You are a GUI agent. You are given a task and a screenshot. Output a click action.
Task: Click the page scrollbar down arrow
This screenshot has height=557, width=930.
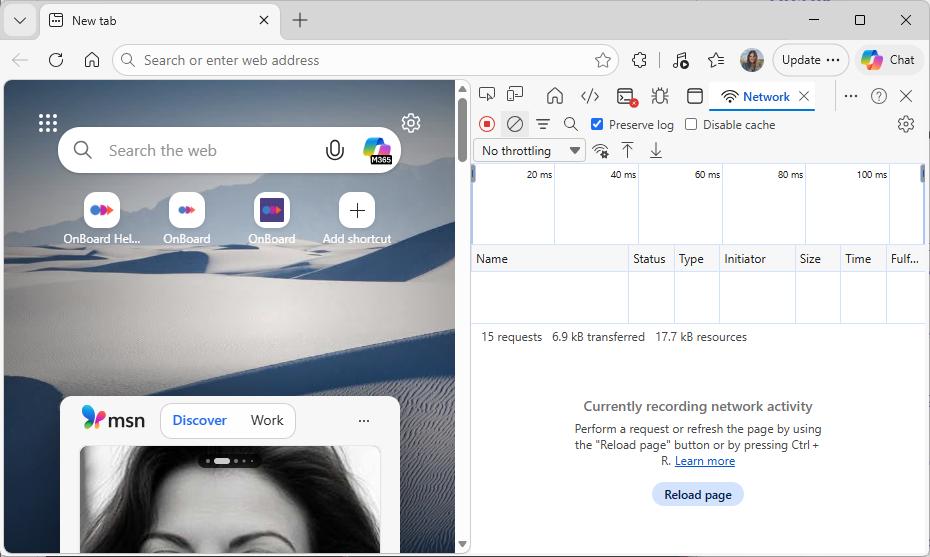coord(463,544)
